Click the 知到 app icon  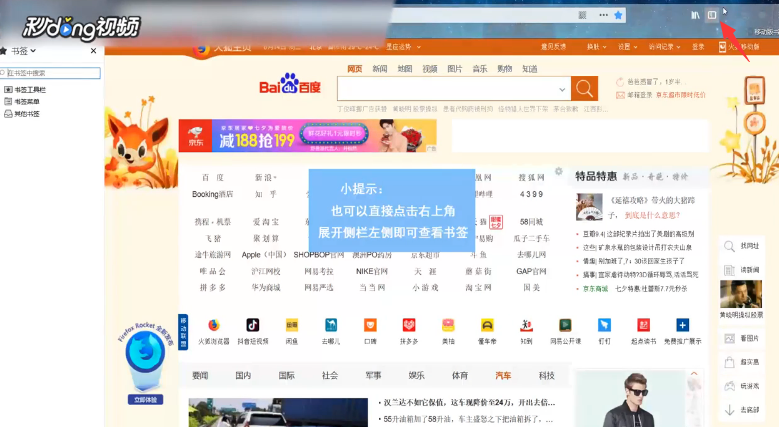[526, 325]
